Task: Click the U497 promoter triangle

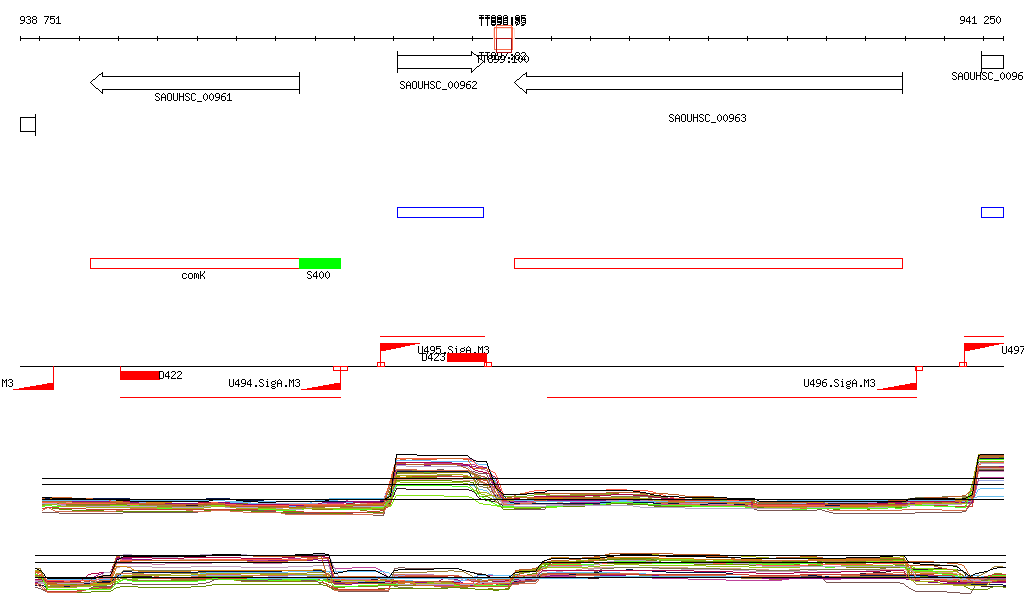Action: coord(984,347)
